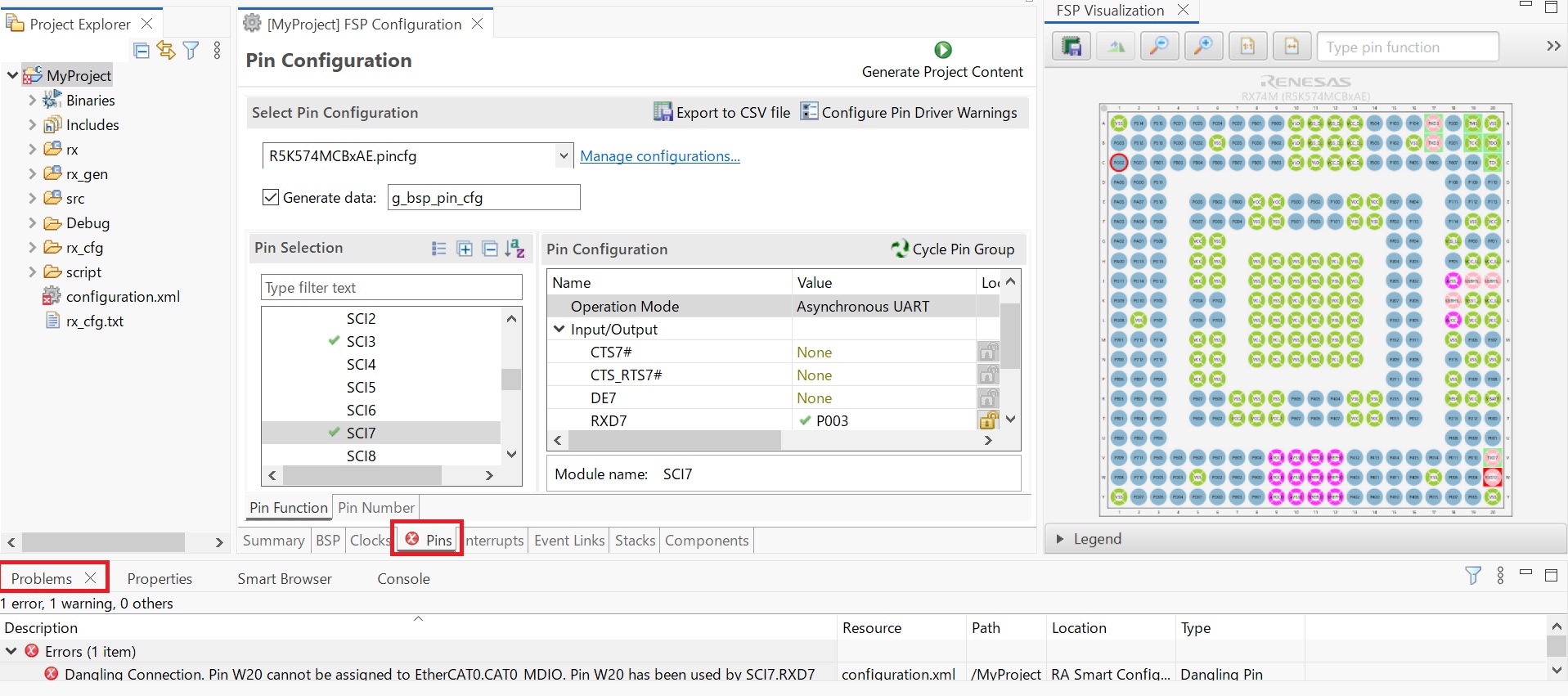Click the Manage configurations link
1568x696 pixels.
660,156
